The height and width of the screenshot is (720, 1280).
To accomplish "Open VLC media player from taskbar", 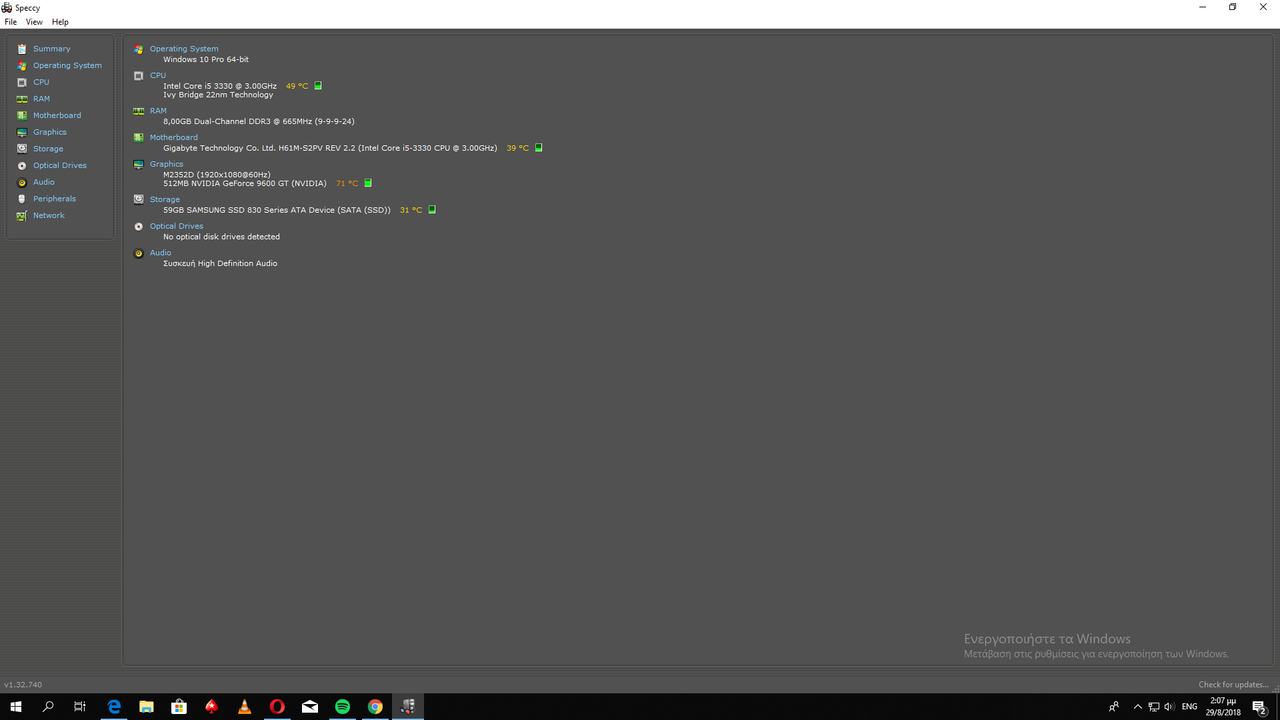I will (x=244, y=707).
